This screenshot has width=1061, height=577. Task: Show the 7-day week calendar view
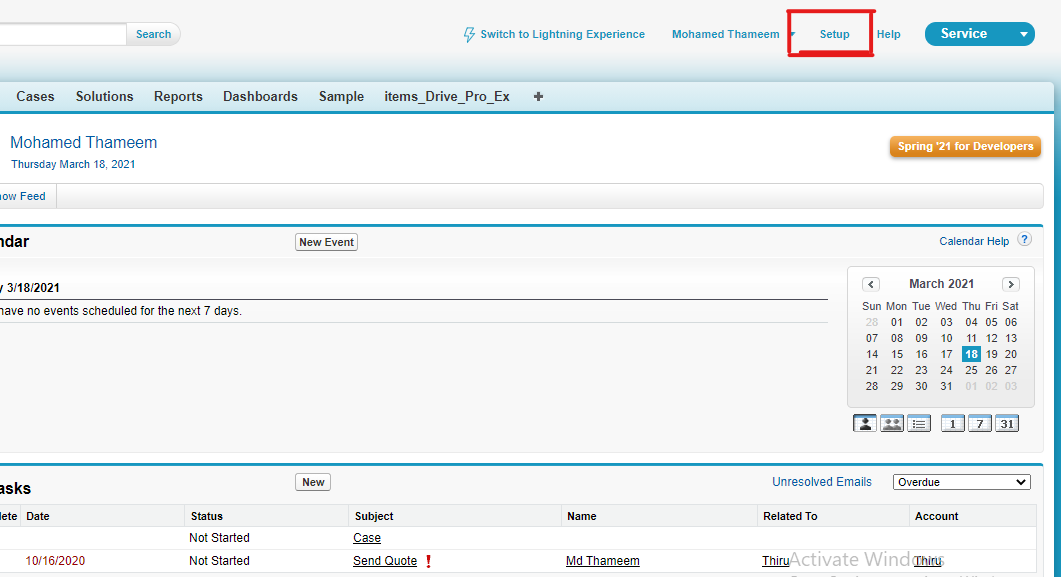coord(979,423)
